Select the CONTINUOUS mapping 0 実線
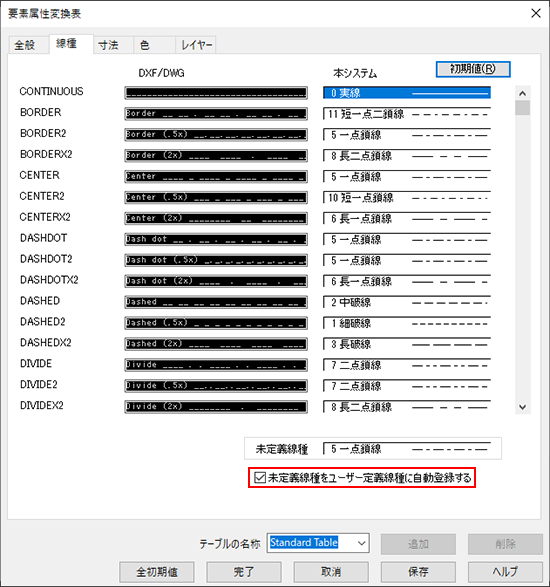The width and height of the screenshot is (550, 587). (x=407, y=93)
